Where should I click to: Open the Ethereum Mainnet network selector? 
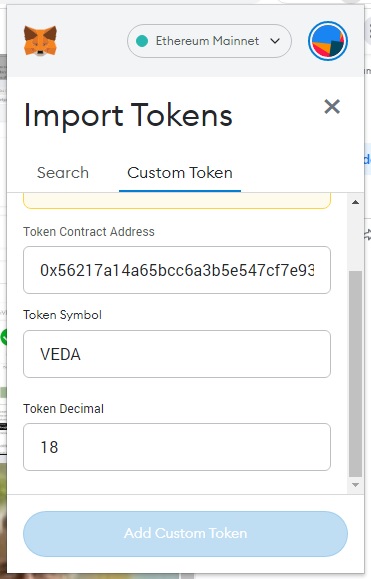tap(209, 41)
